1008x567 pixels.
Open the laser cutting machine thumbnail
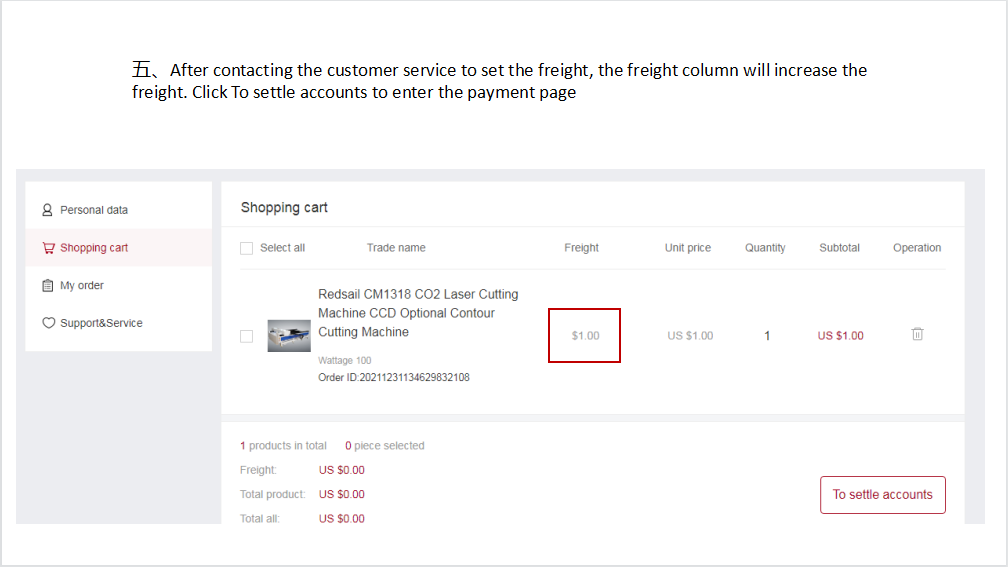[289, 336]
